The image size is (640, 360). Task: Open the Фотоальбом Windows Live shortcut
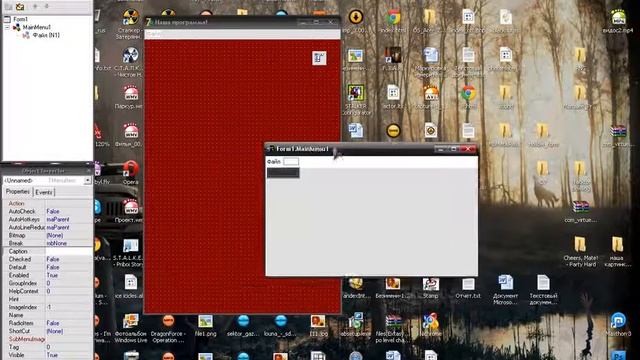point(131,328)
